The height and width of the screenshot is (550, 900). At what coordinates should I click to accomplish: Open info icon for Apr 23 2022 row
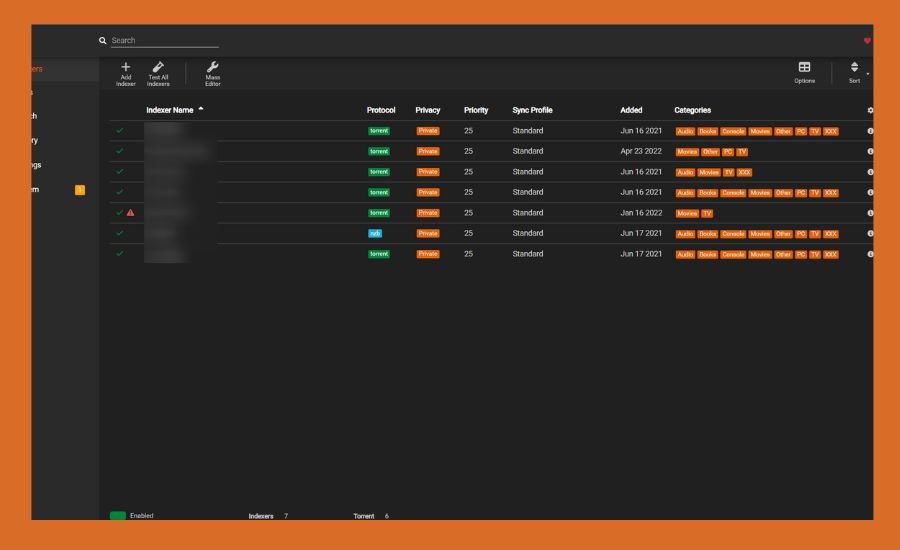pos(870,152)
